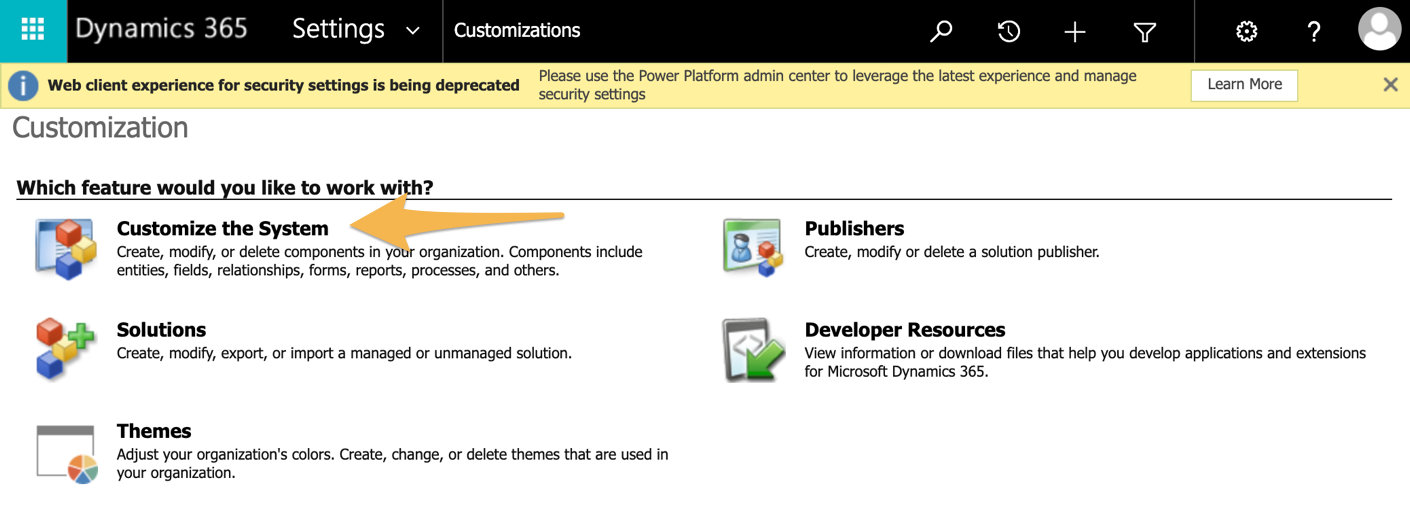
Task: Click the deprecation warning bold message text
Action: click(x=284, y=86)
